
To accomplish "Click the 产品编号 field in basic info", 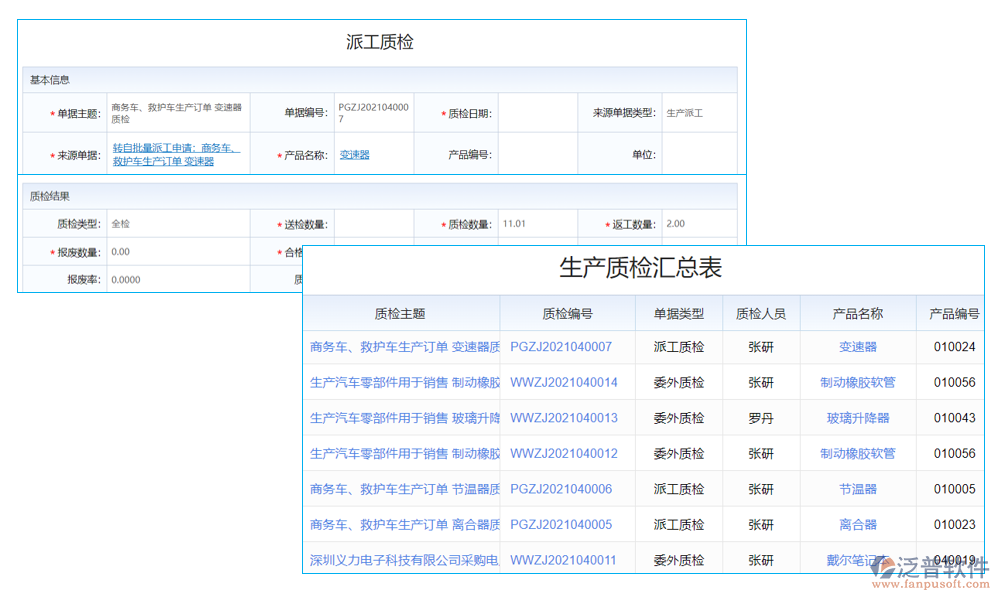I will click(537, 153).
